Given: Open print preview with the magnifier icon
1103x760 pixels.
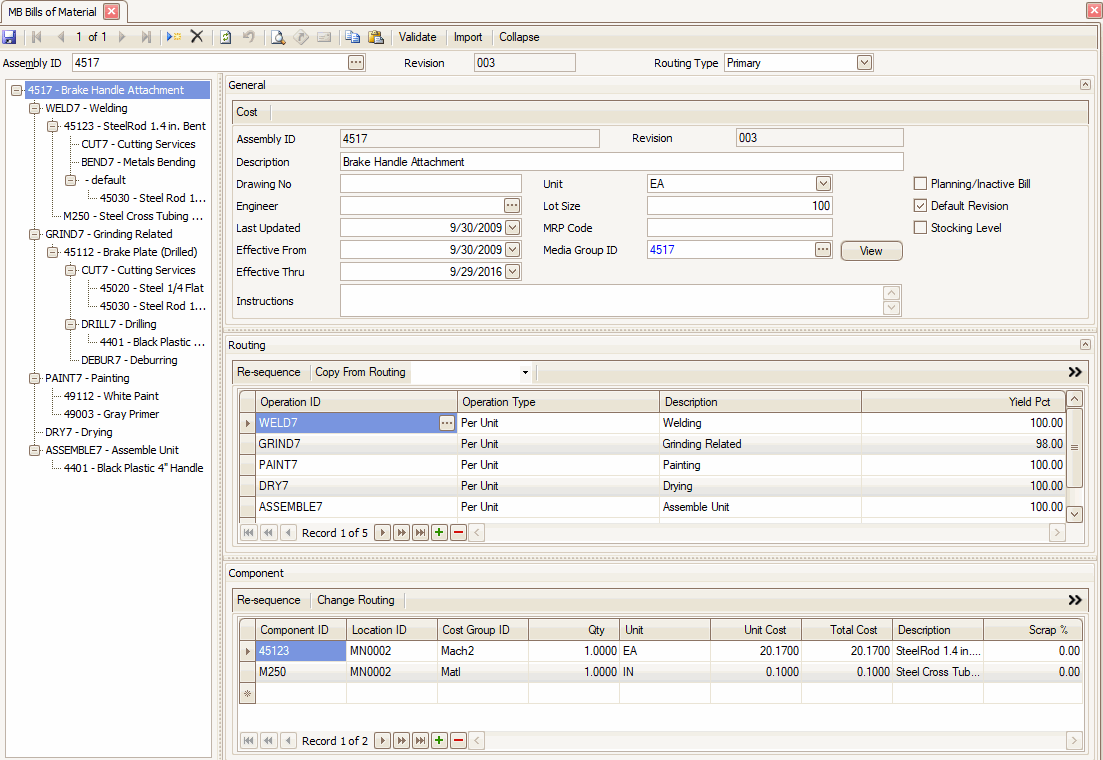Looking at the screenshot, I should (x=278, y=37).
